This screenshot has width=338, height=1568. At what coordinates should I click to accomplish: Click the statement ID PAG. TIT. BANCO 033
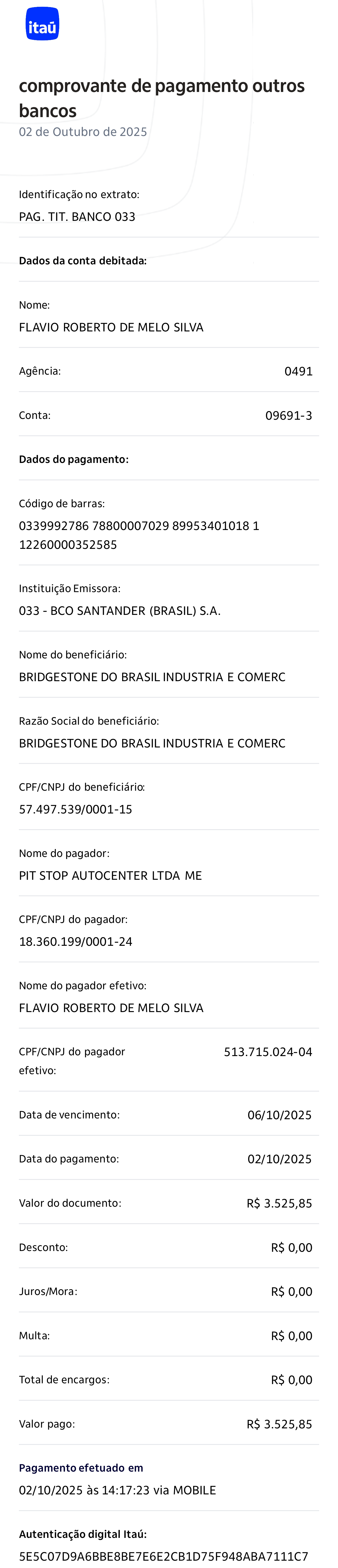pyautogui.click(x=77, y=217)
